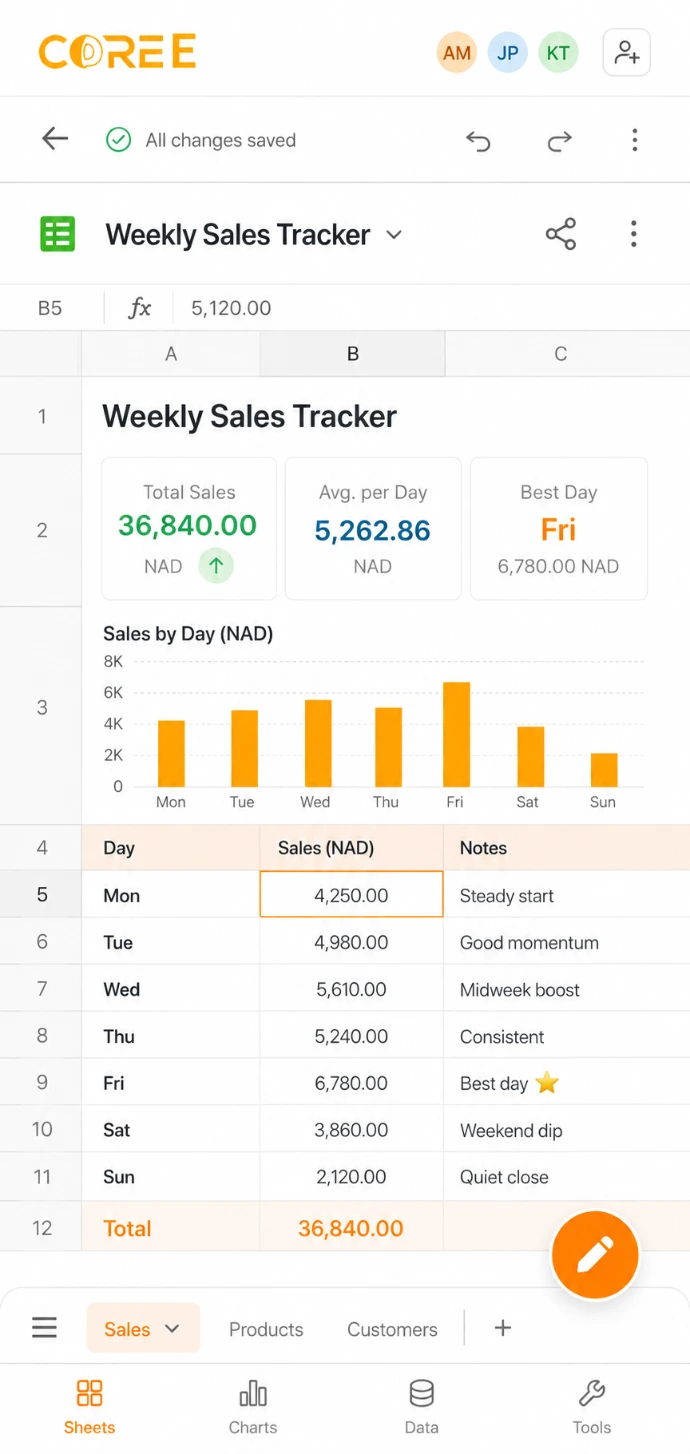Click the add collaborator icon
The image size is (690, 1454).
click(x=627, y=53)
